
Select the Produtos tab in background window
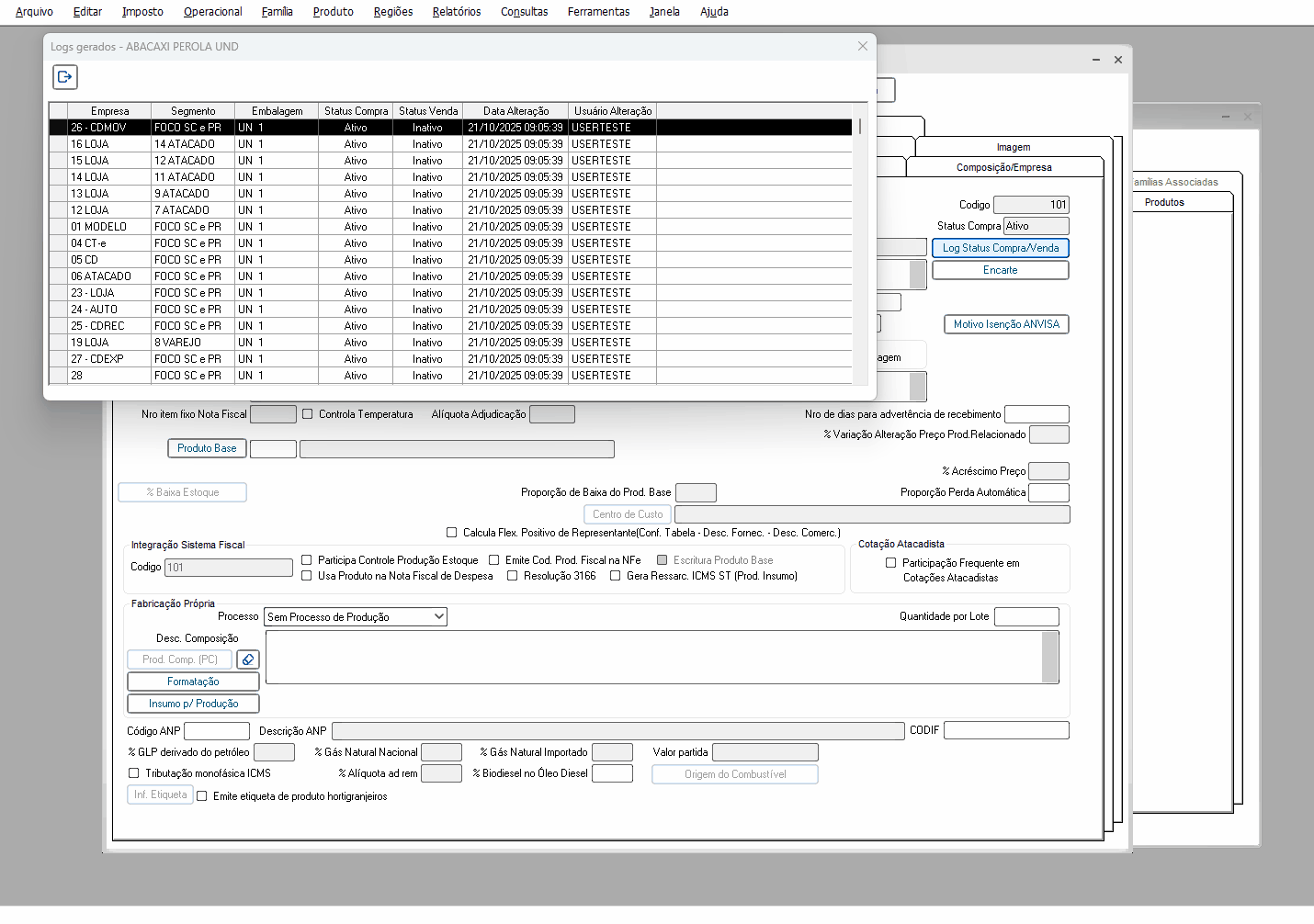click(1164, 202)
